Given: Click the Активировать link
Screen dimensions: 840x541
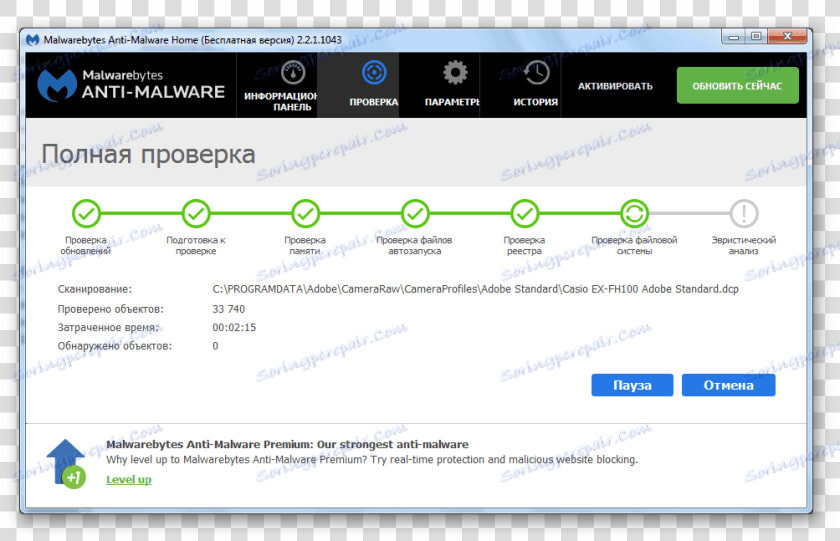Looking at the screenshot, I should [615, 86].
